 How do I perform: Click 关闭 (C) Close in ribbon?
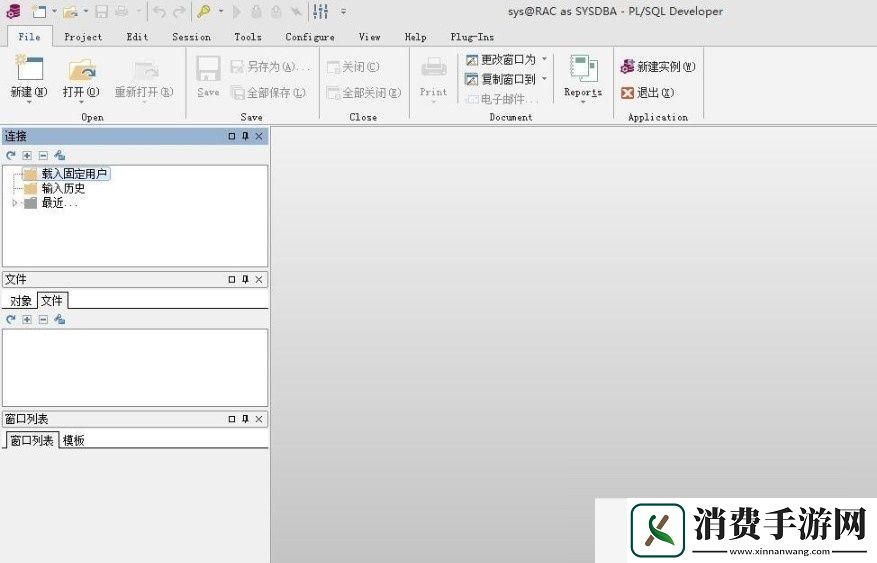353,67
